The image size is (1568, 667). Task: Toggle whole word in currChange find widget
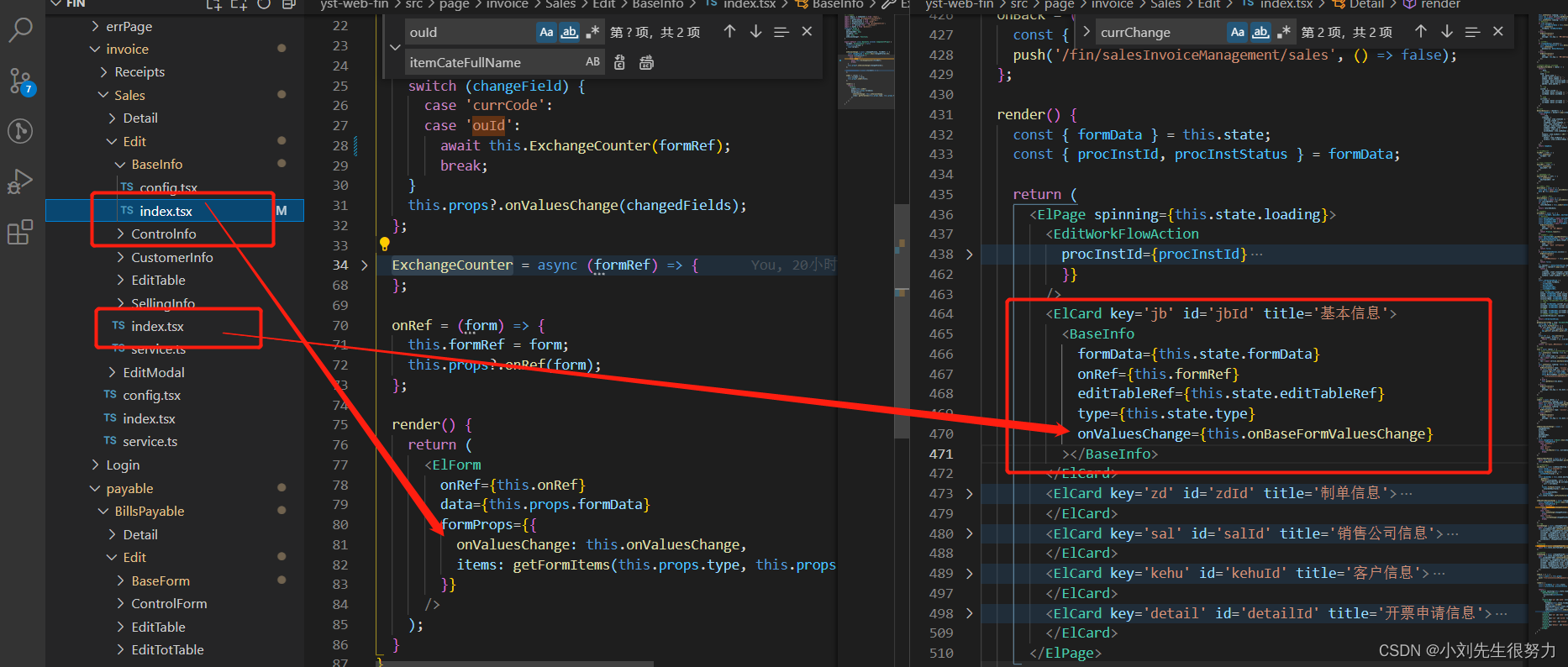[1260, 32]
